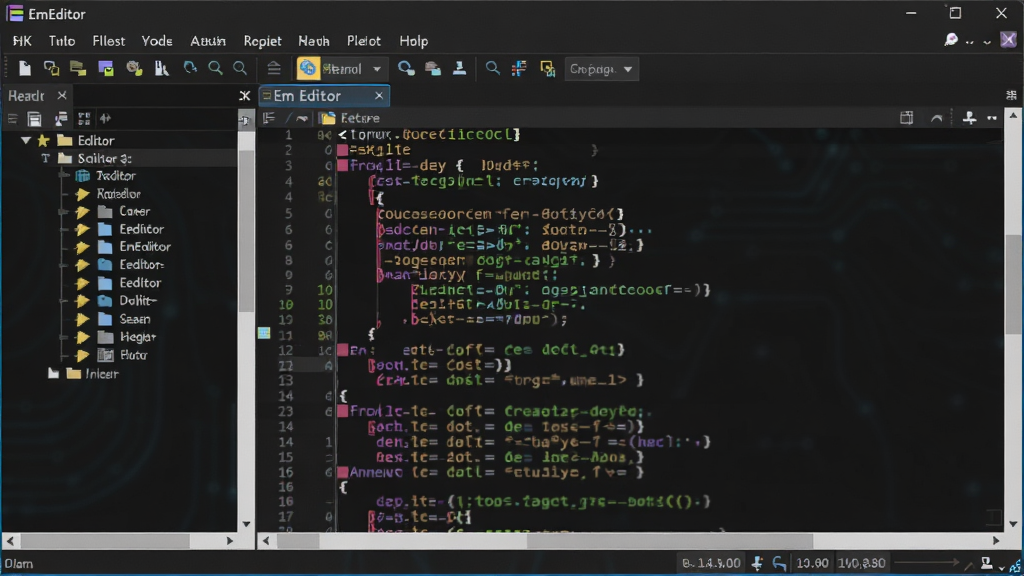
Task: Click the duplicate windows toolbar icon
Action: point(51,69)
